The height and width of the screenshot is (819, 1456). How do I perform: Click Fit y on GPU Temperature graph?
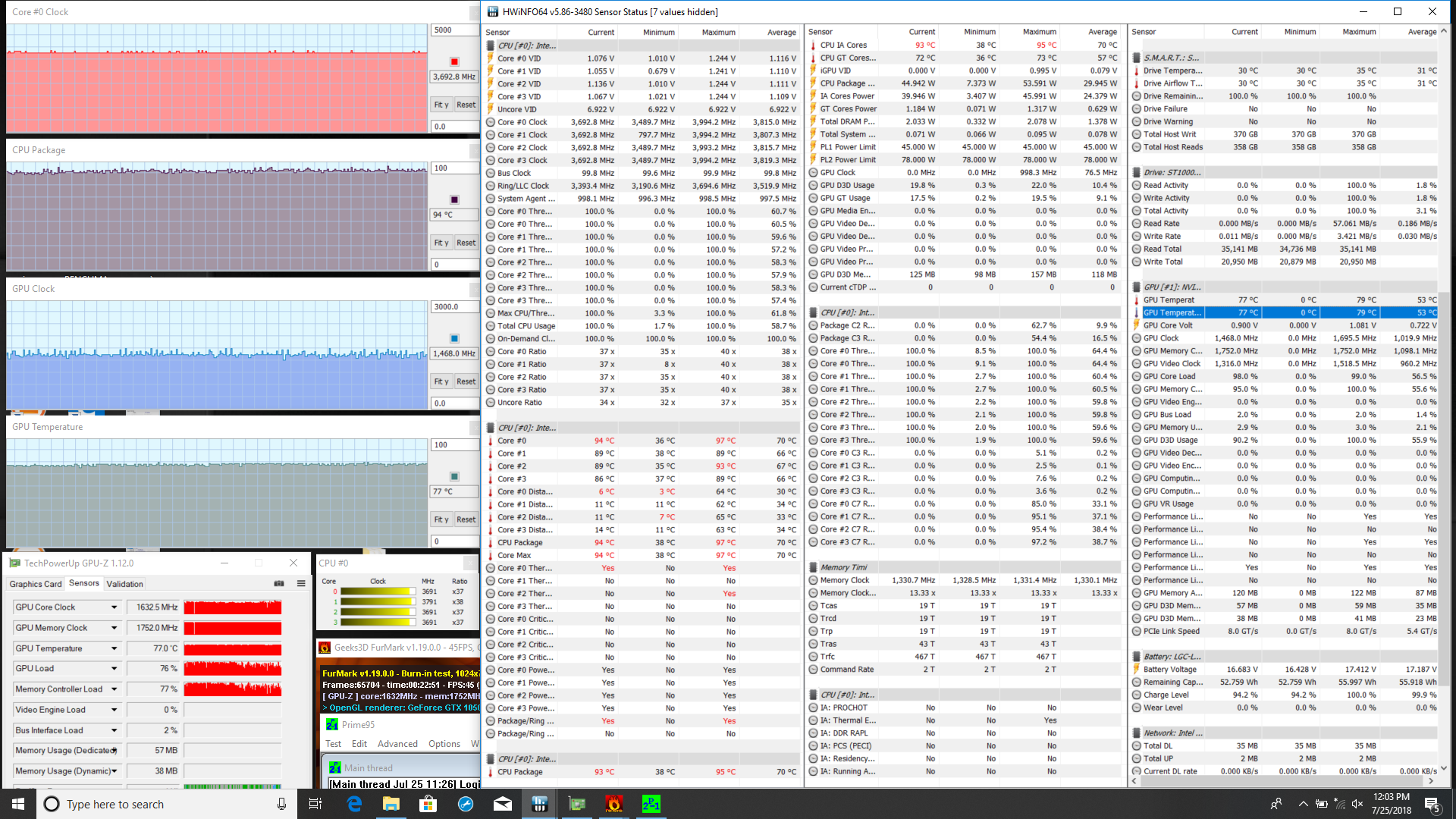[441, 519]
